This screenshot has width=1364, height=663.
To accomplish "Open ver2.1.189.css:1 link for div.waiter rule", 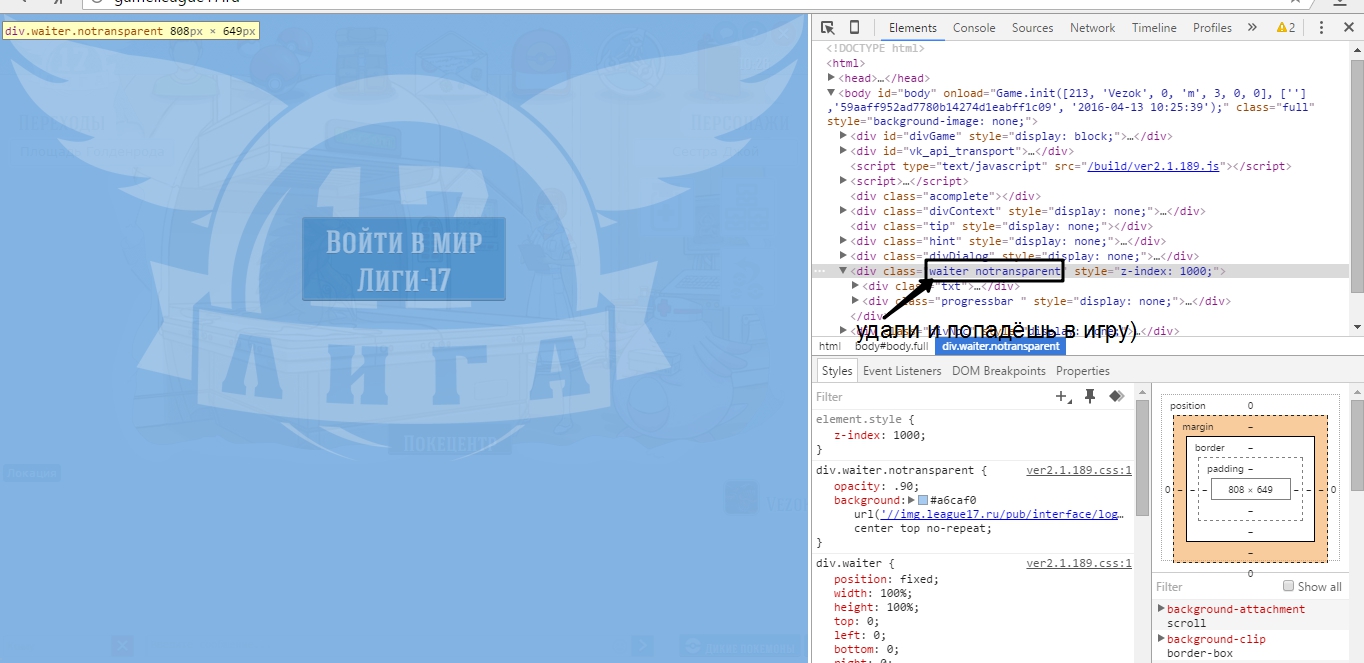I will coord(1079,563).
